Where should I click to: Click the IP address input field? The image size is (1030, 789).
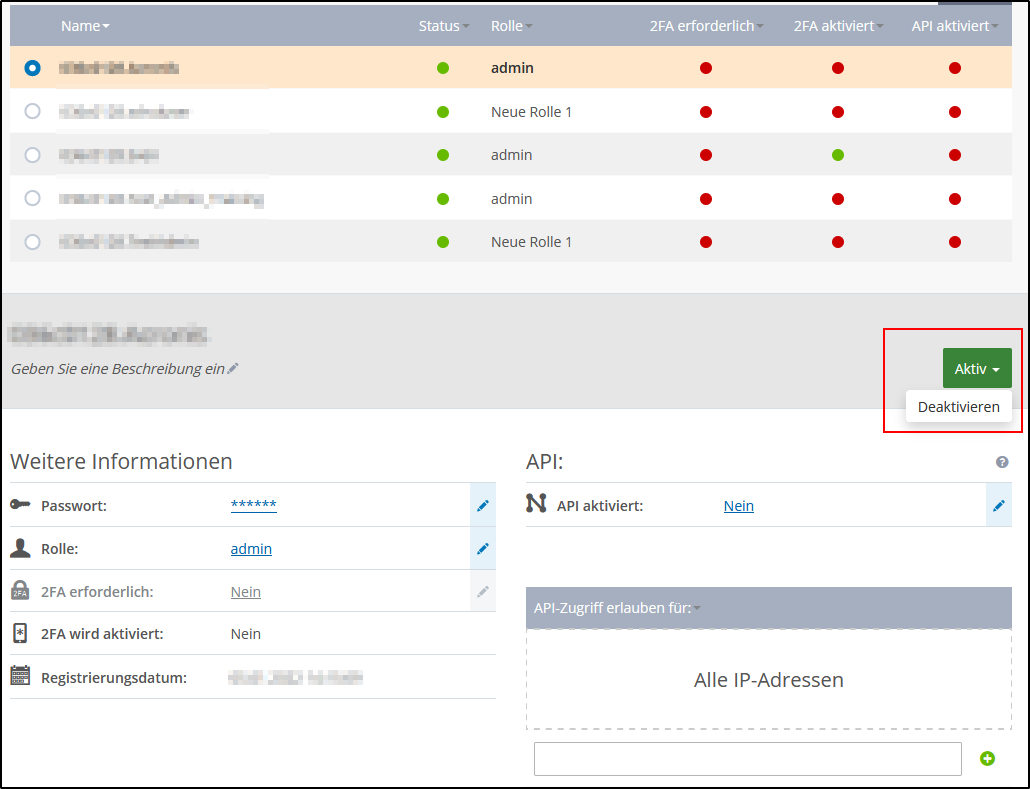747,759
